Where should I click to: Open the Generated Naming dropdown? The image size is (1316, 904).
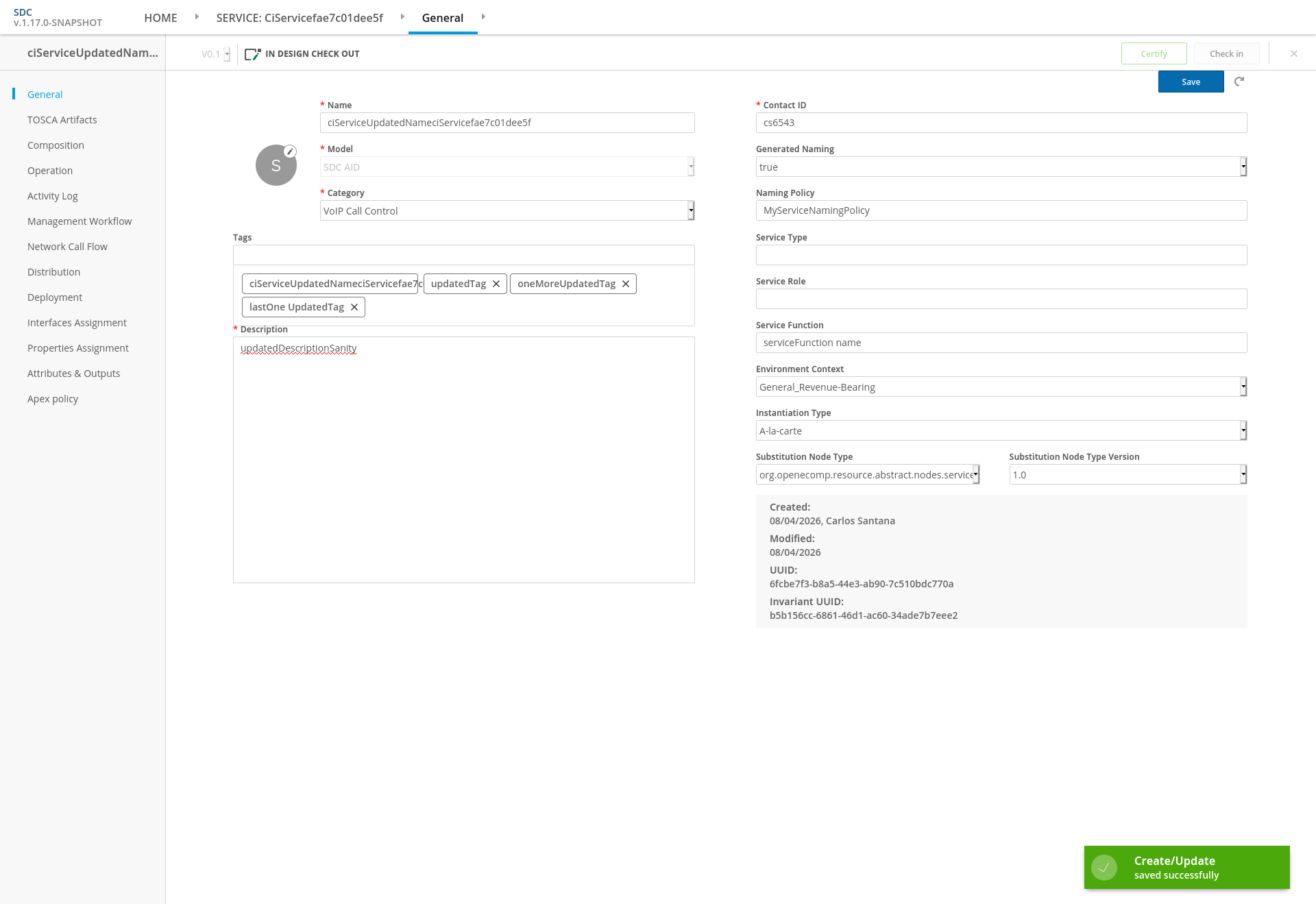[1001, 167]
